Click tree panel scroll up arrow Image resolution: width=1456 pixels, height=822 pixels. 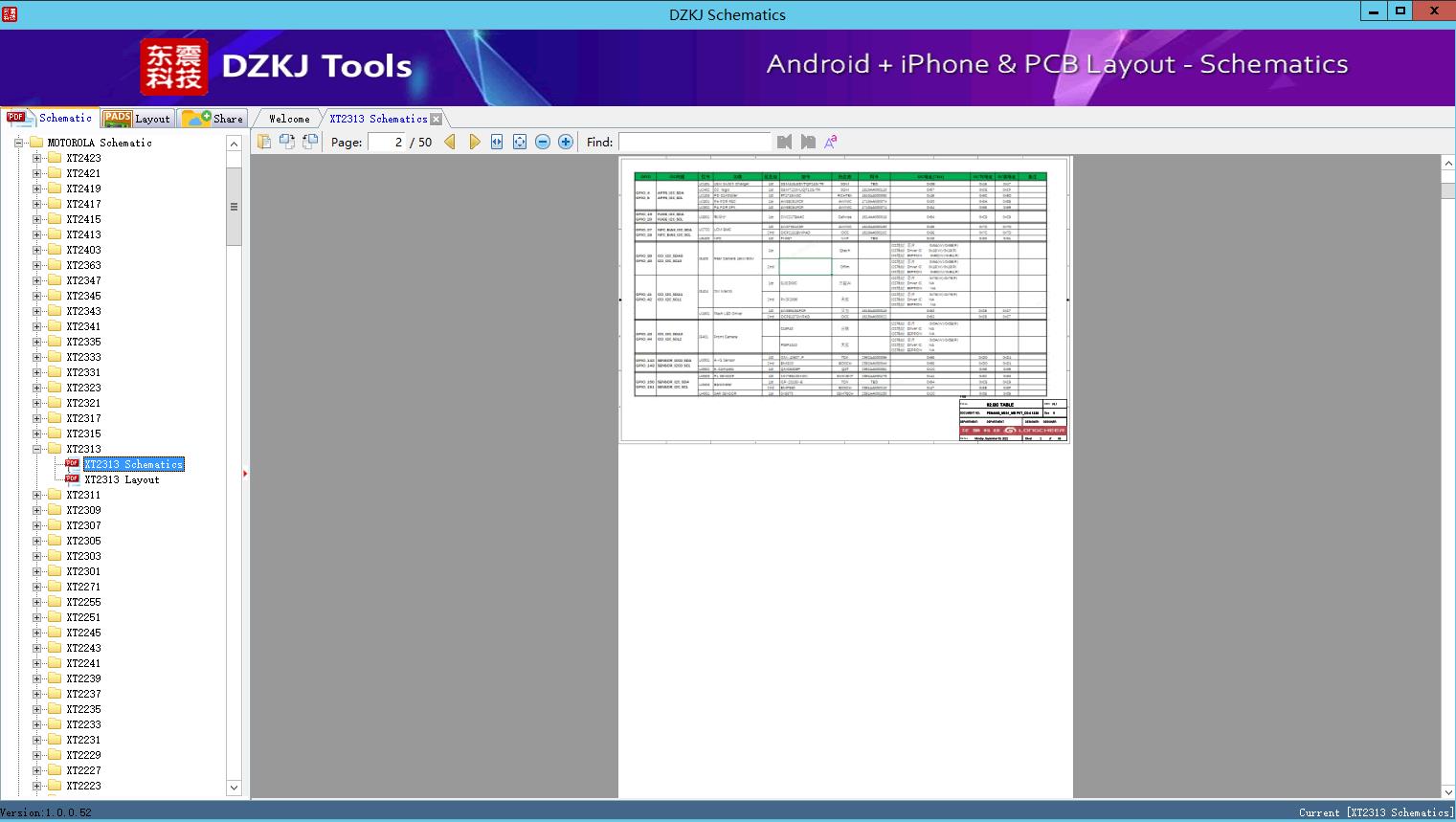click(234, 144)
